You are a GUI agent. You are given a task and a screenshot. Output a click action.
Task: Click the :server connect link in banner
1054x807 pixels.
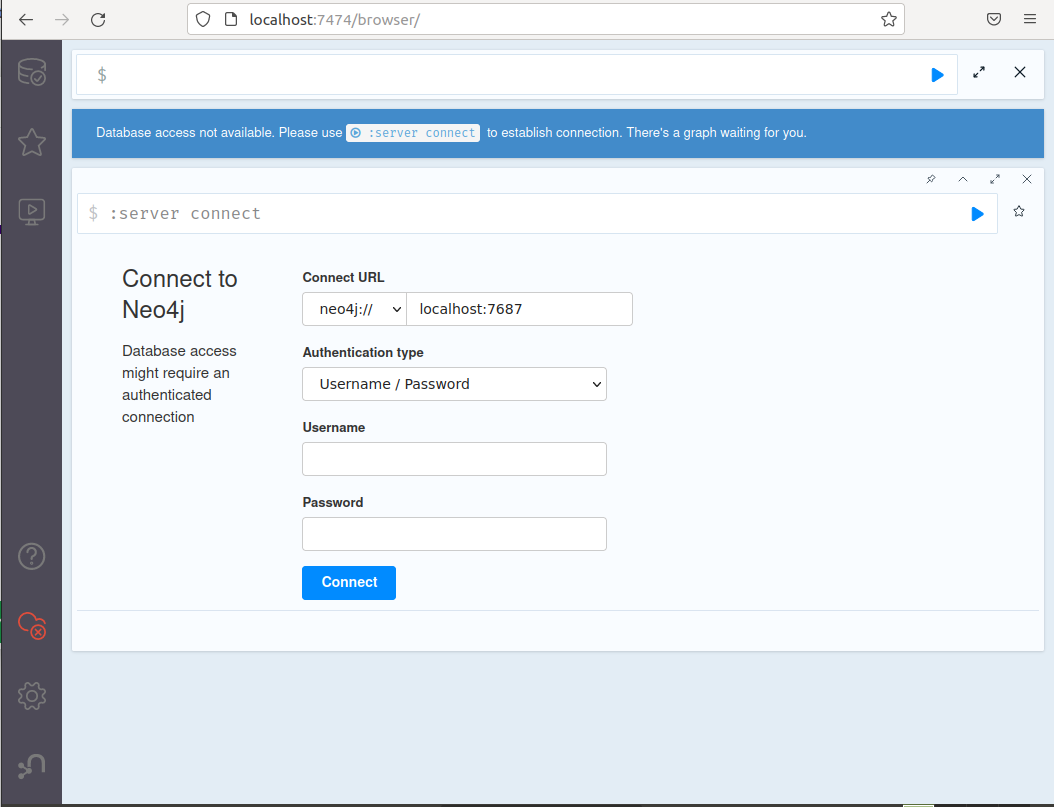coord(413,132)
